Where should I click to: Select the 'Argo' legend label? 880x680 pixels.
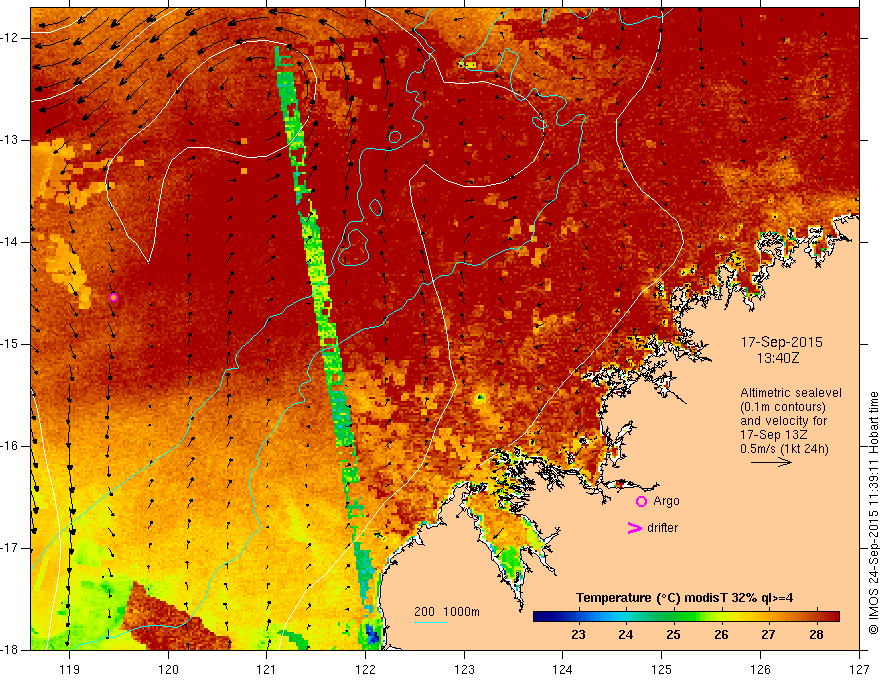pyautogui.click(x=666, y=501)
